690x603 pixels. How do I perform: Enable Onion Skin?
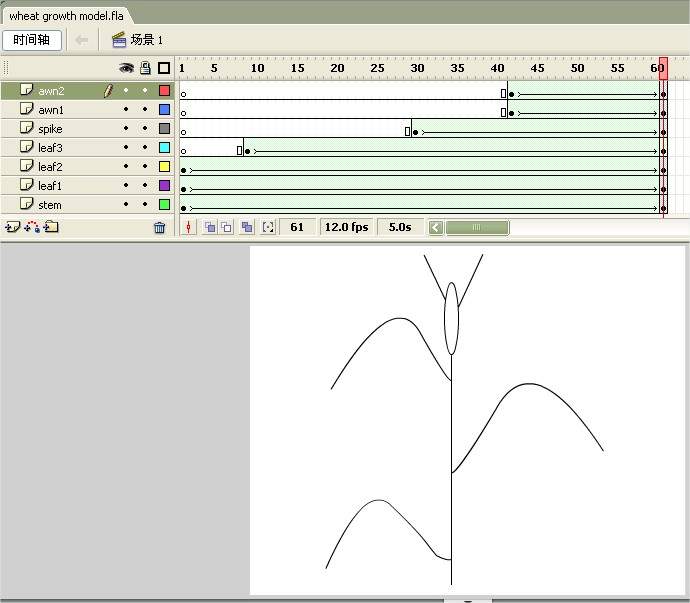coord(210,227)
